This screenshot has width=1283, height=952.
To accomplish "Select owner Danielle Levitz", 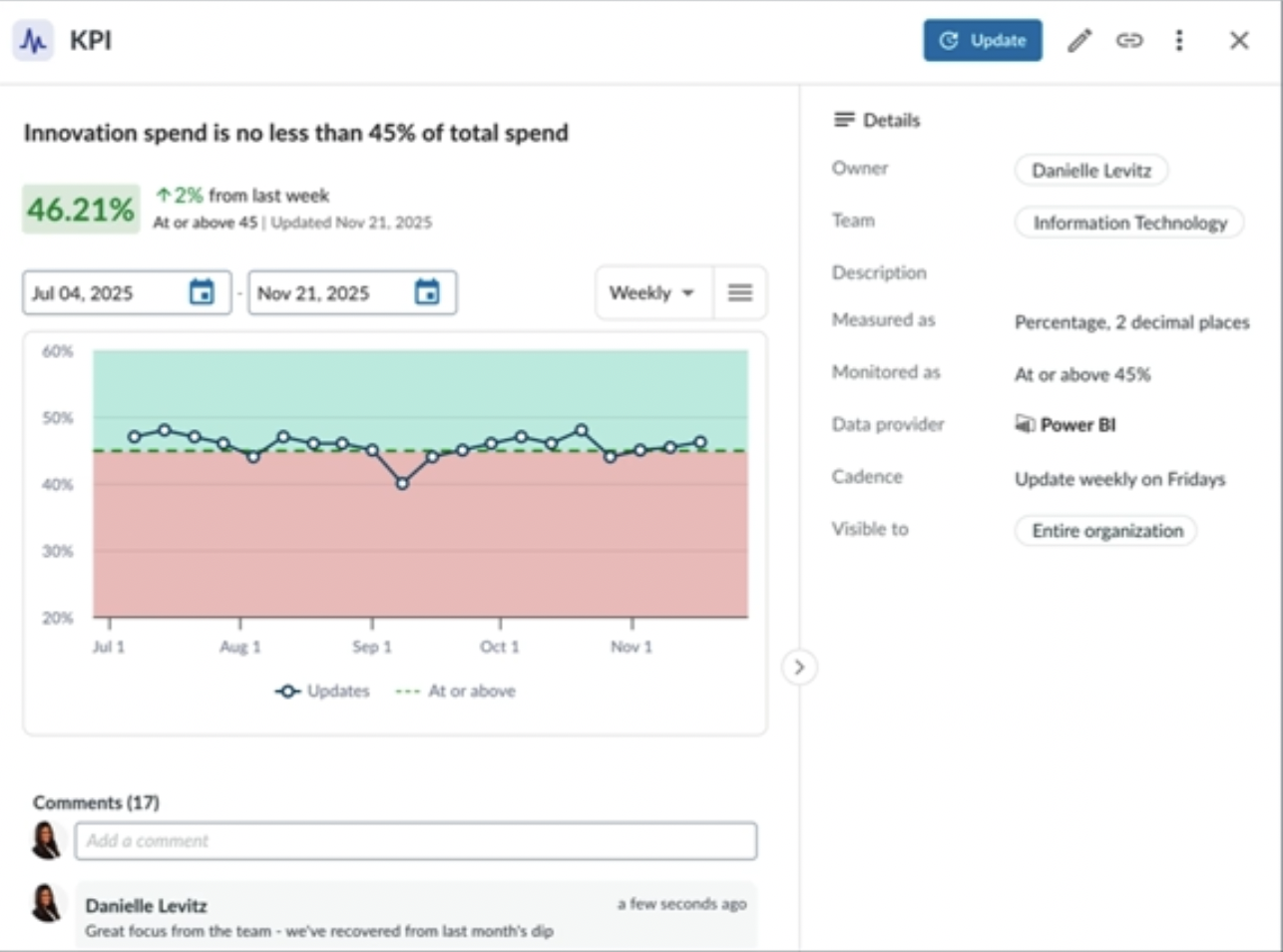I will [1090, 170].
